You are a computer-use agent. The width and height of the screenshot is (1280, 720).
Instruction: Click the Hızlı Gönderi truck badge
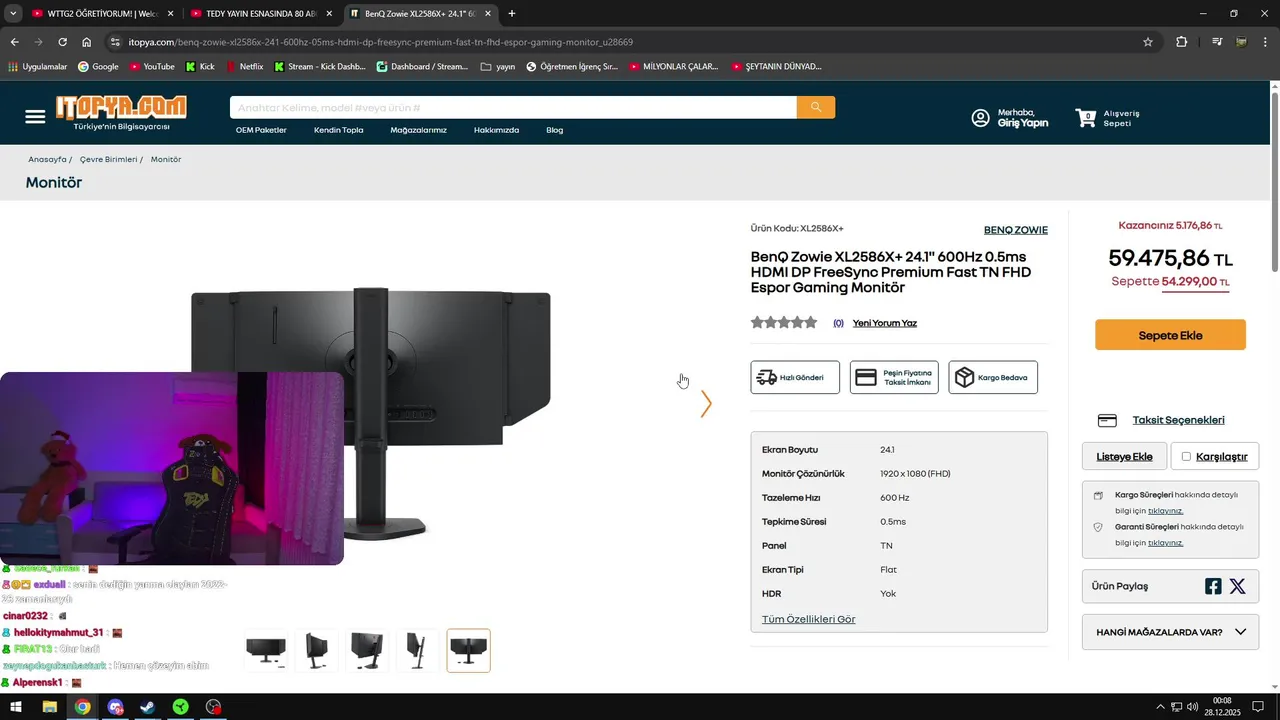click(795, 377)
